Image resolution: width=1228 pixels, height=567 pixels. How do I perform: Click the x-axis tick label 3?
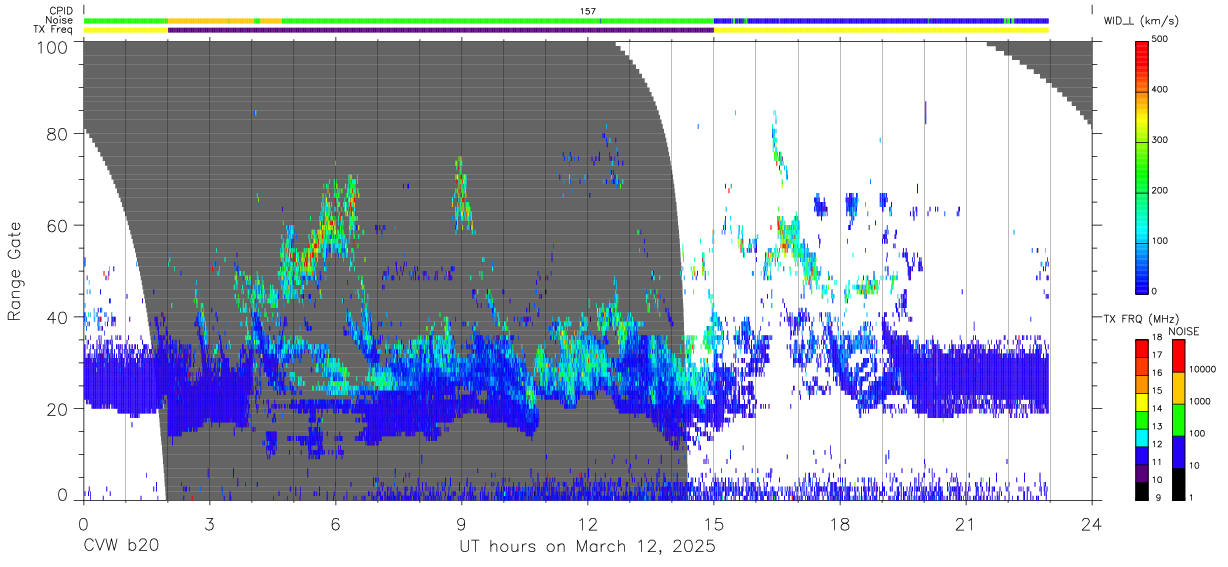209,523
